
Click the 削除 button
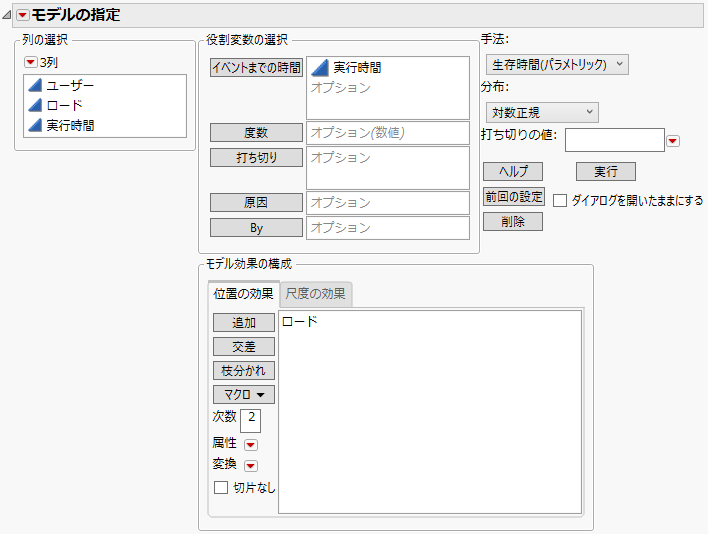point(513,222)
